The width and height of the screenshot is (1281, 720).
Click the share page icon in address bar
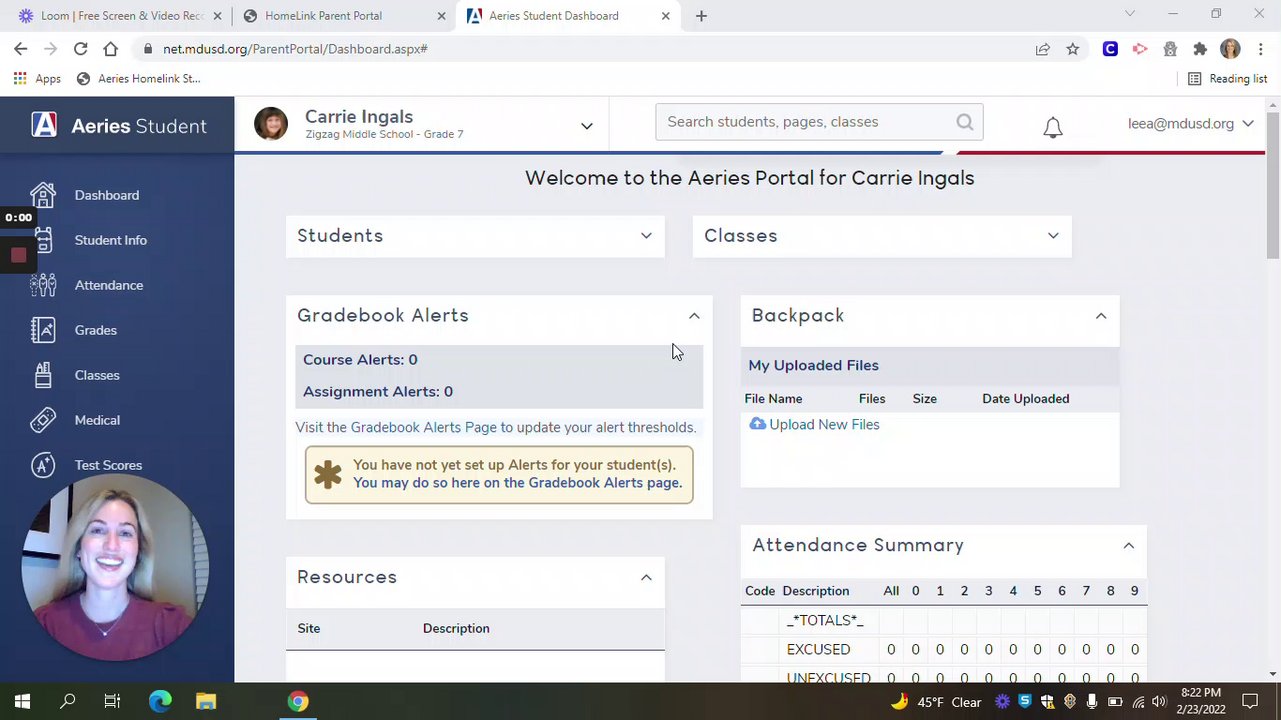point(1042,48)
